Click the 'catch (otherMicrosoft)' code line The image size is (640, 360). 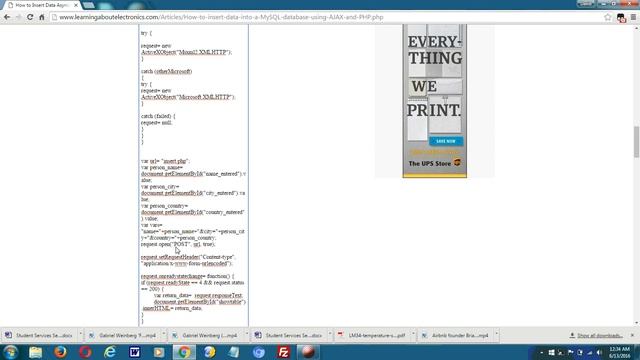pyautogui.click(x=167, y=71)
